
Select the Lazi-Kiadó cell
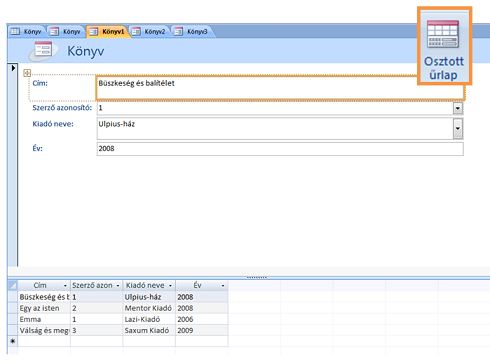coord(149,319)
